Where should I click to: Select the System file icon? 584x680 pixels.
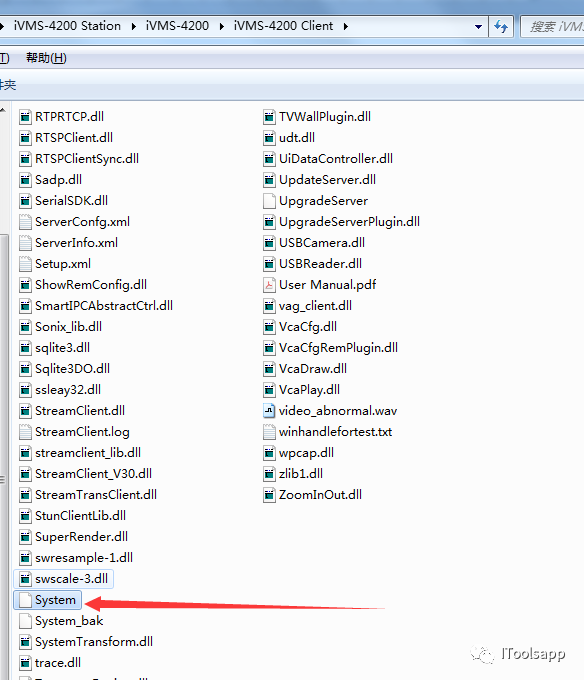point(26,600)
